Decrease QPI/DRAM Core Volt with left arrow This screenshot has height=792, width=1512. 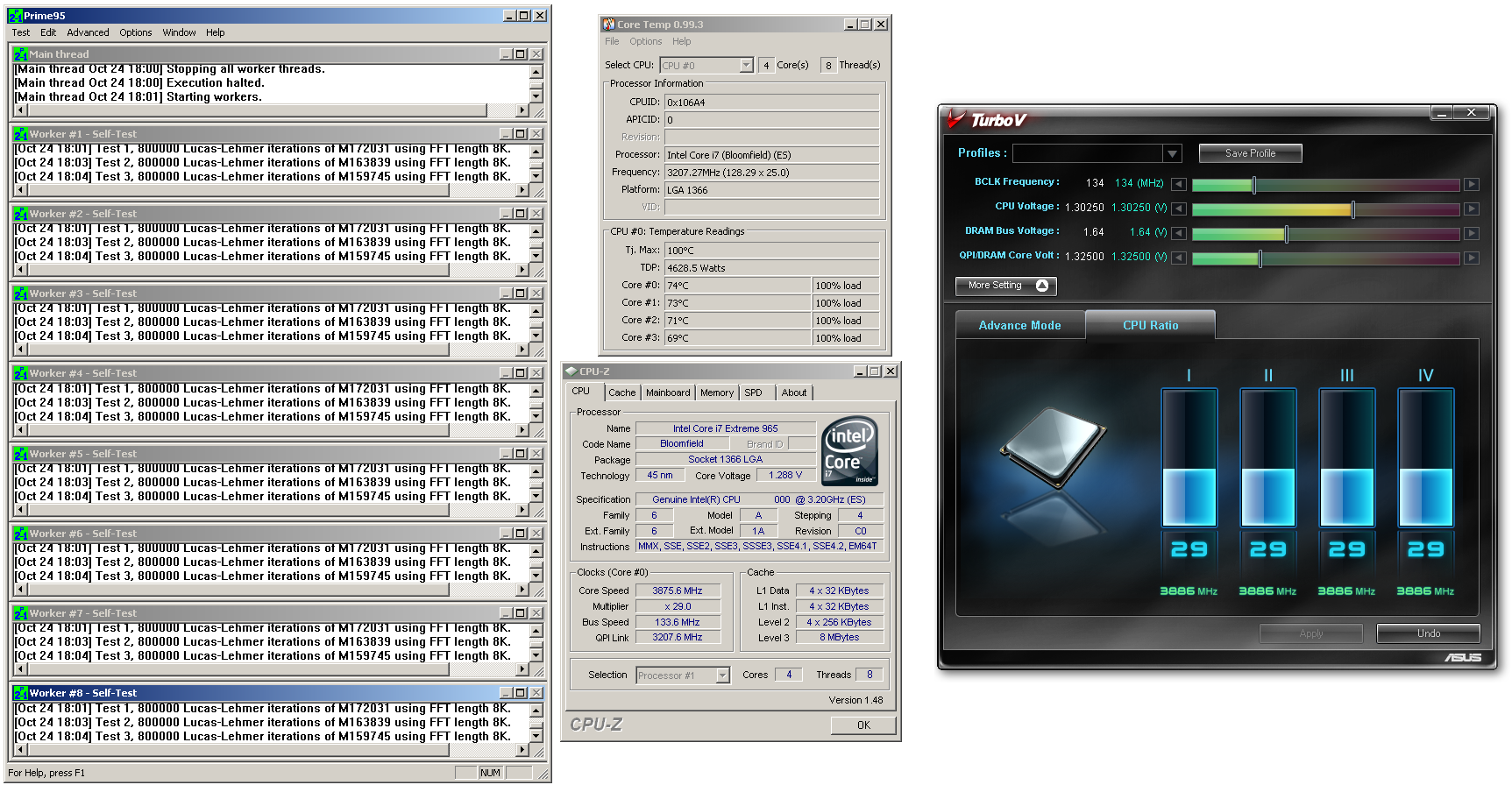coord(1179,258)
